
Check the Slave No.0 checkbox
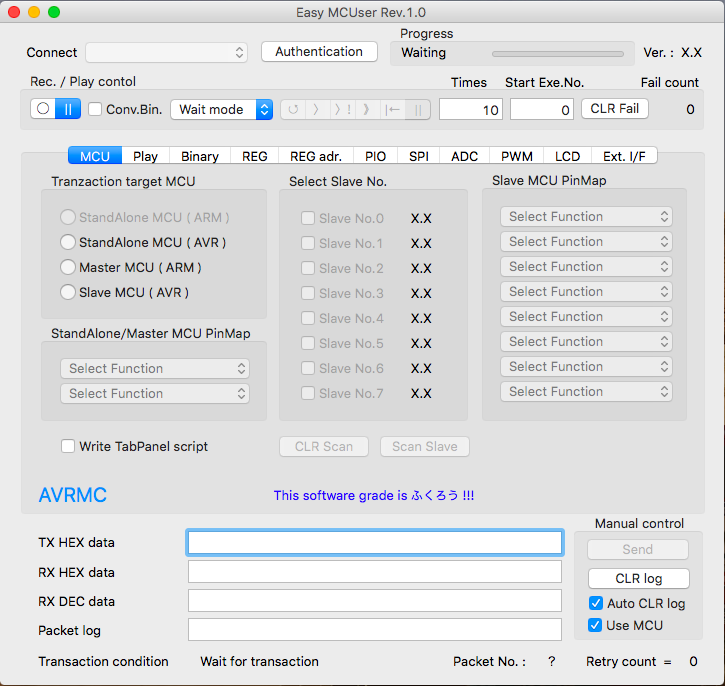coord(308,218)
